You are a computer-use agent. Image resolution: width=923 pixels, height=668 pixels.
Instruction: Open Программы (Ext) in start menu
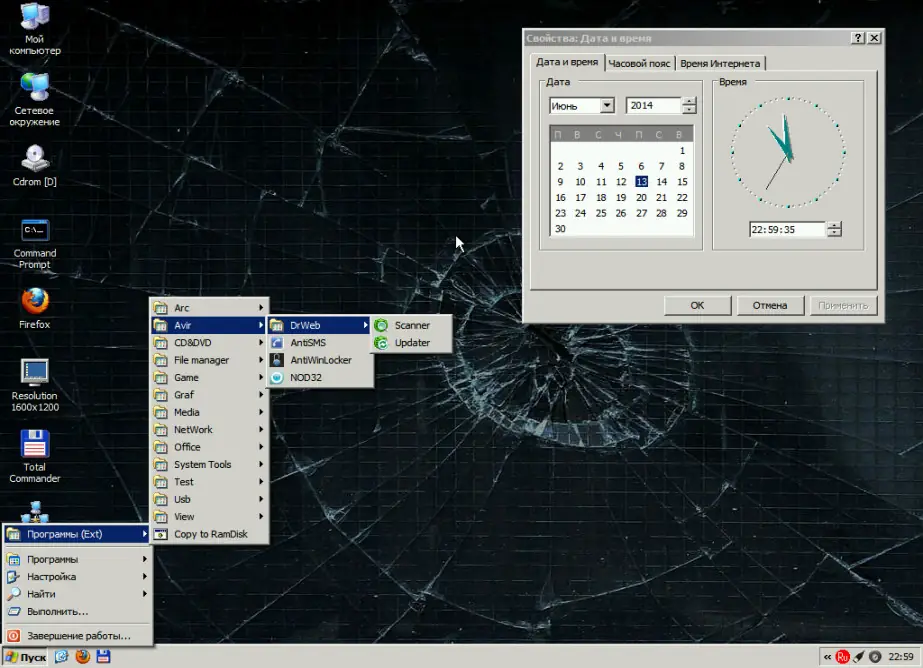pyautogui.click(x=77, y=534)
